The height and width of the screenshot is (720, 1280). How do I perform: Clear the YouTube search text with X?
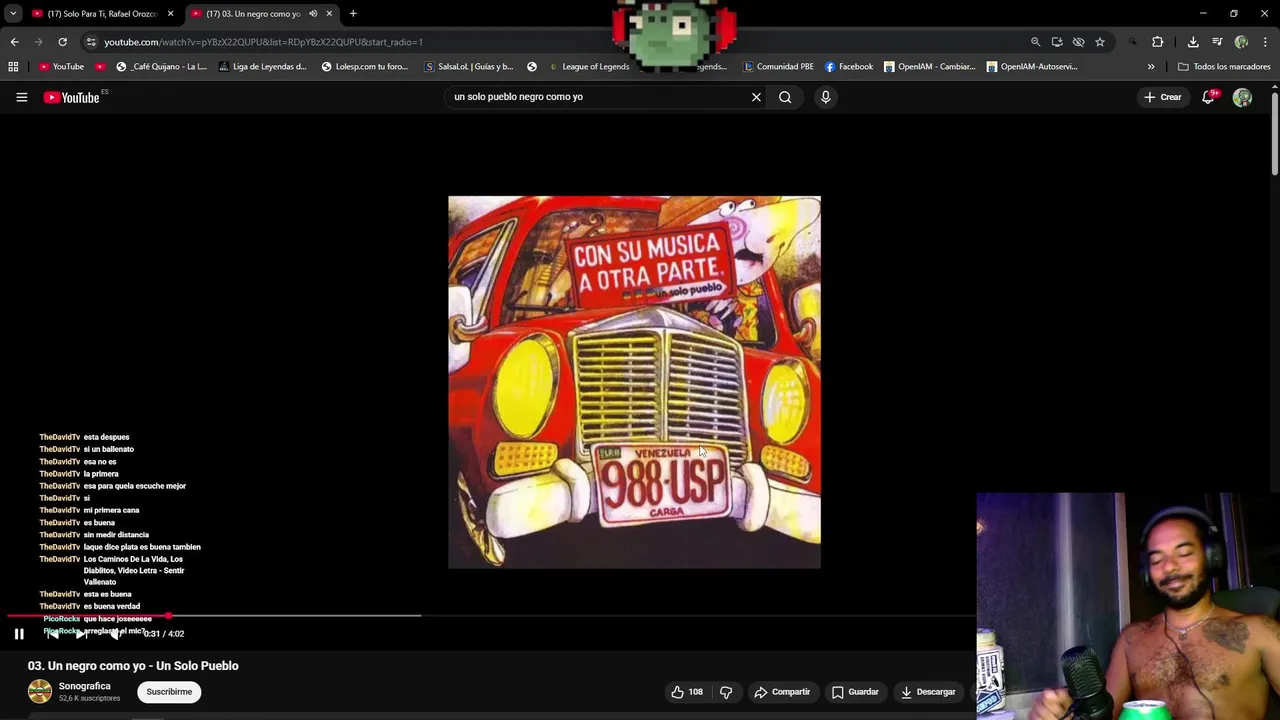756,97
